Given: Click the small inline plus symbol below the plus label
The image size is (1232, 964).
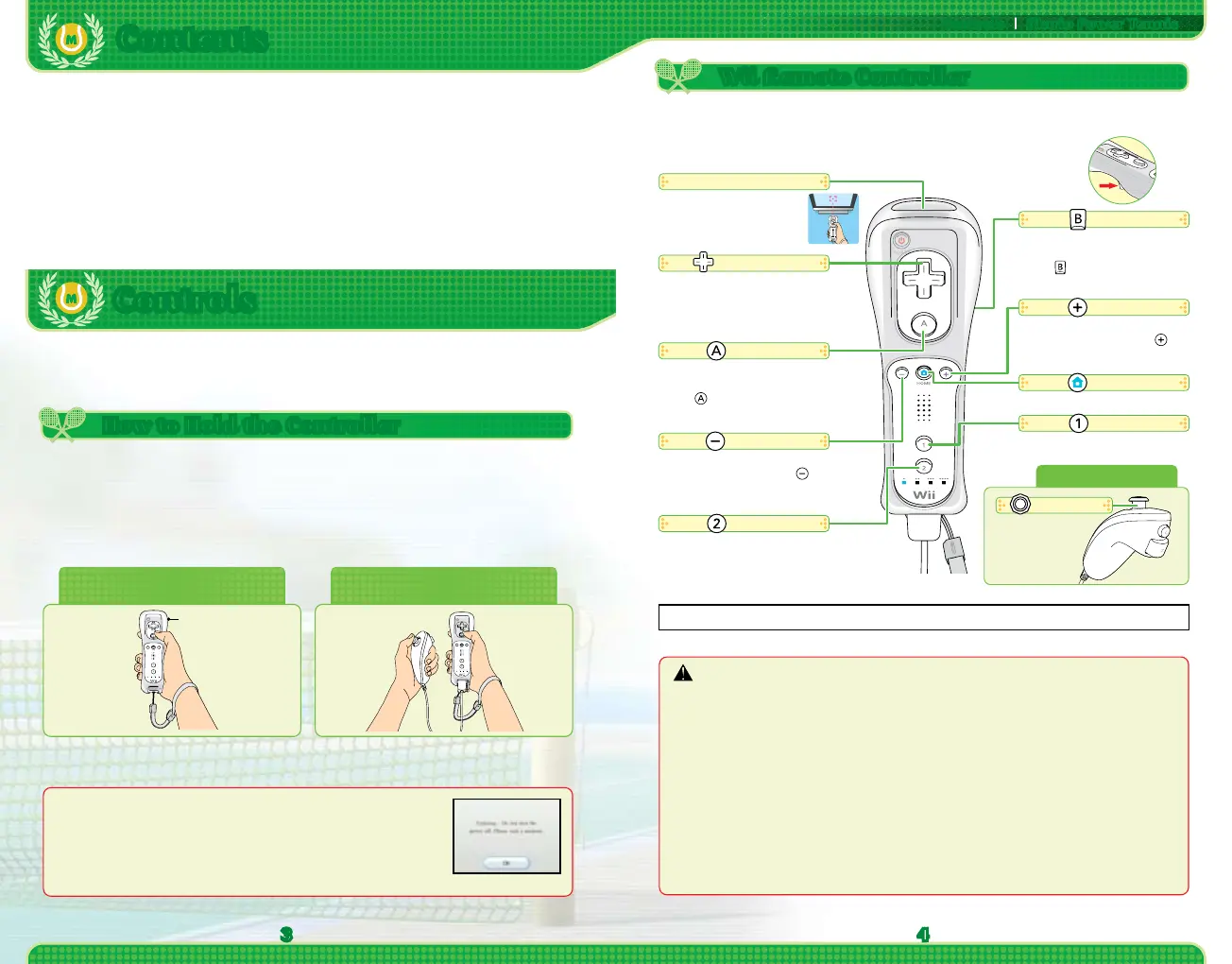Looking at the screenshot, I should coord(1161,339).
